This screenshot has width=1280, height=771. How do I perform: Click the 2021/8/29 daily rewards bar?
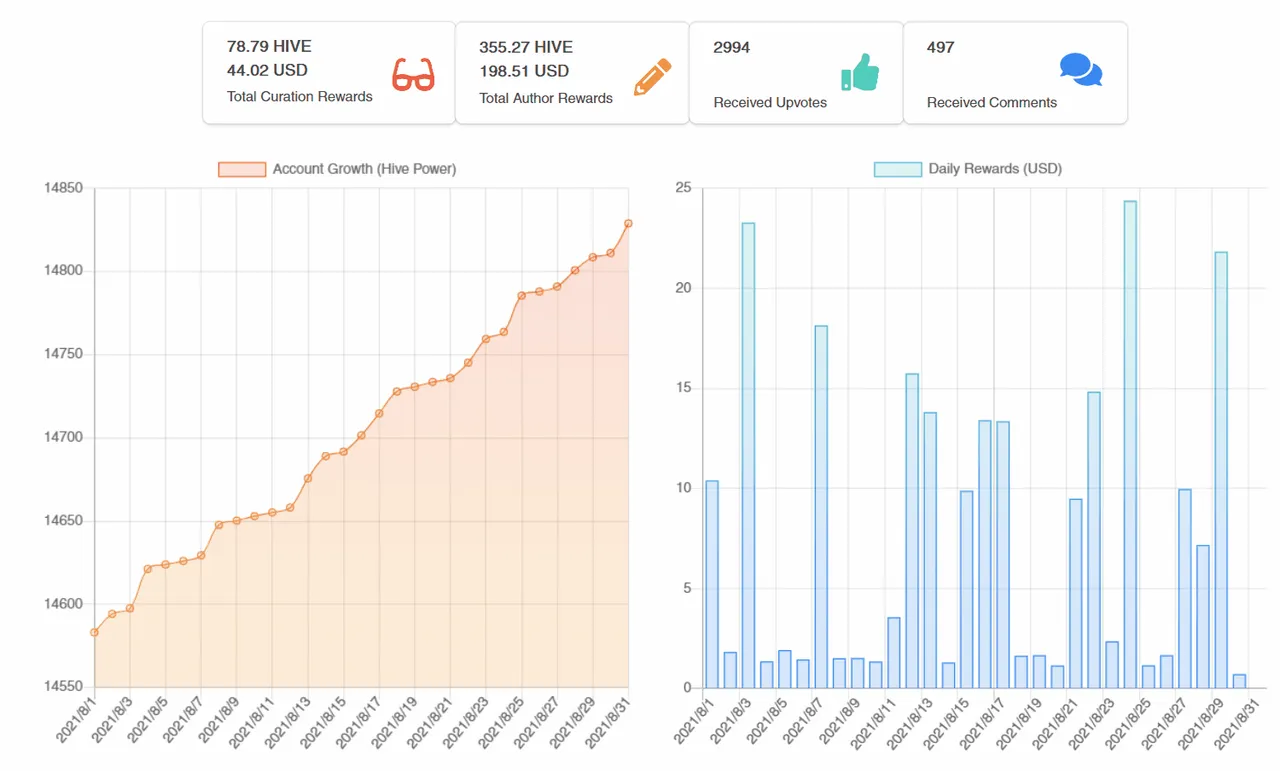pos(1221,470)
